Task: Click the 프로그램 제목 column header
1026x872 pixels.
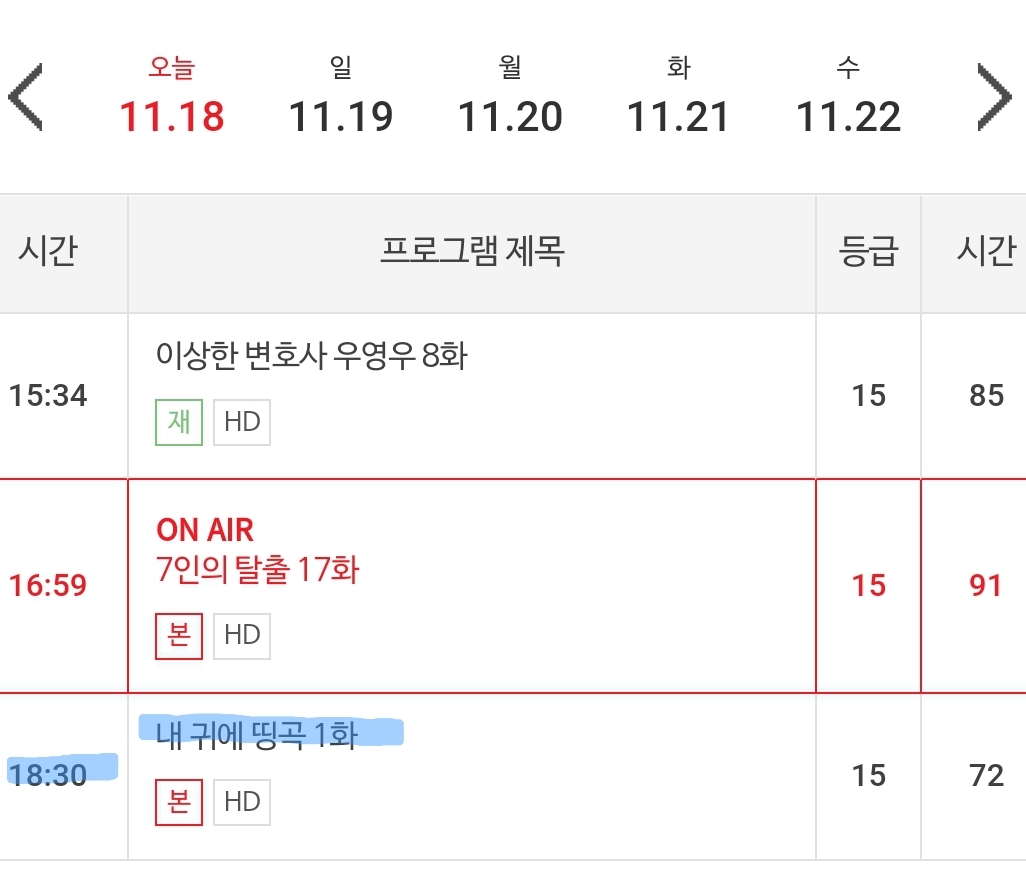Action: tap(472, 251)
